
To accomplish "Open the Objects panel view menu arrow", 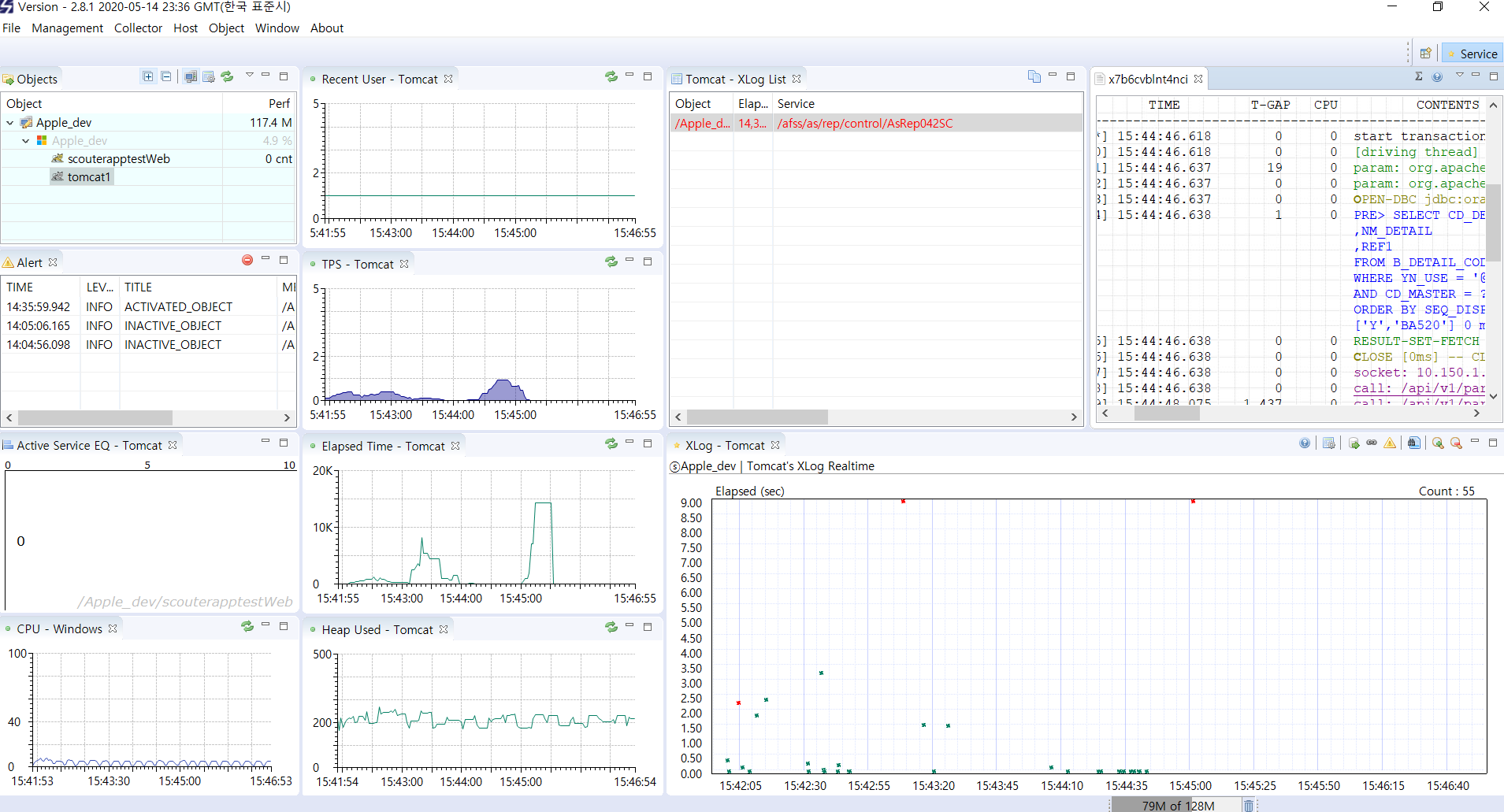I will 250,76.
